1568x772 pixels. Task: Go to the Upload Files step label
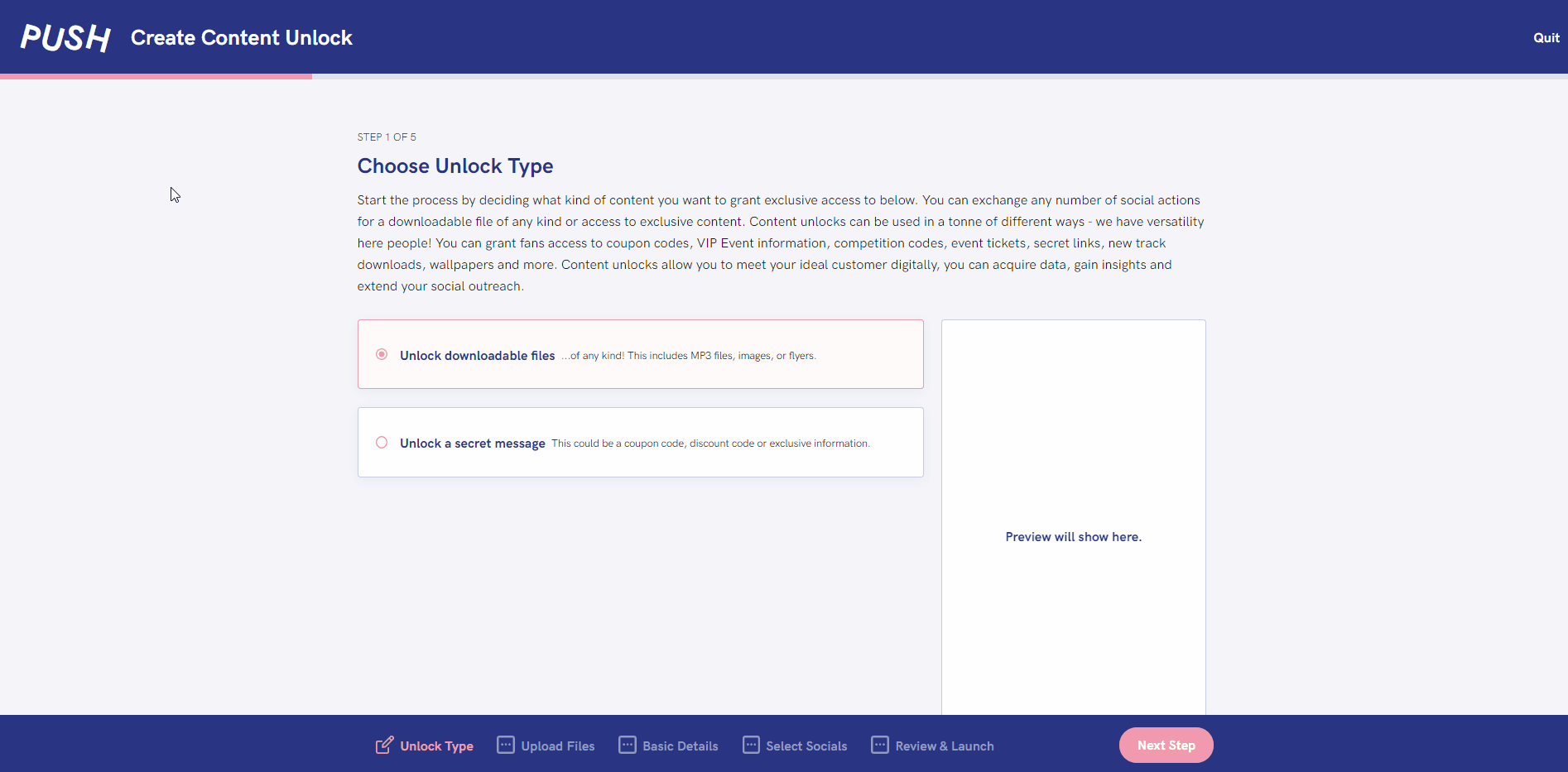coord(558,746)
